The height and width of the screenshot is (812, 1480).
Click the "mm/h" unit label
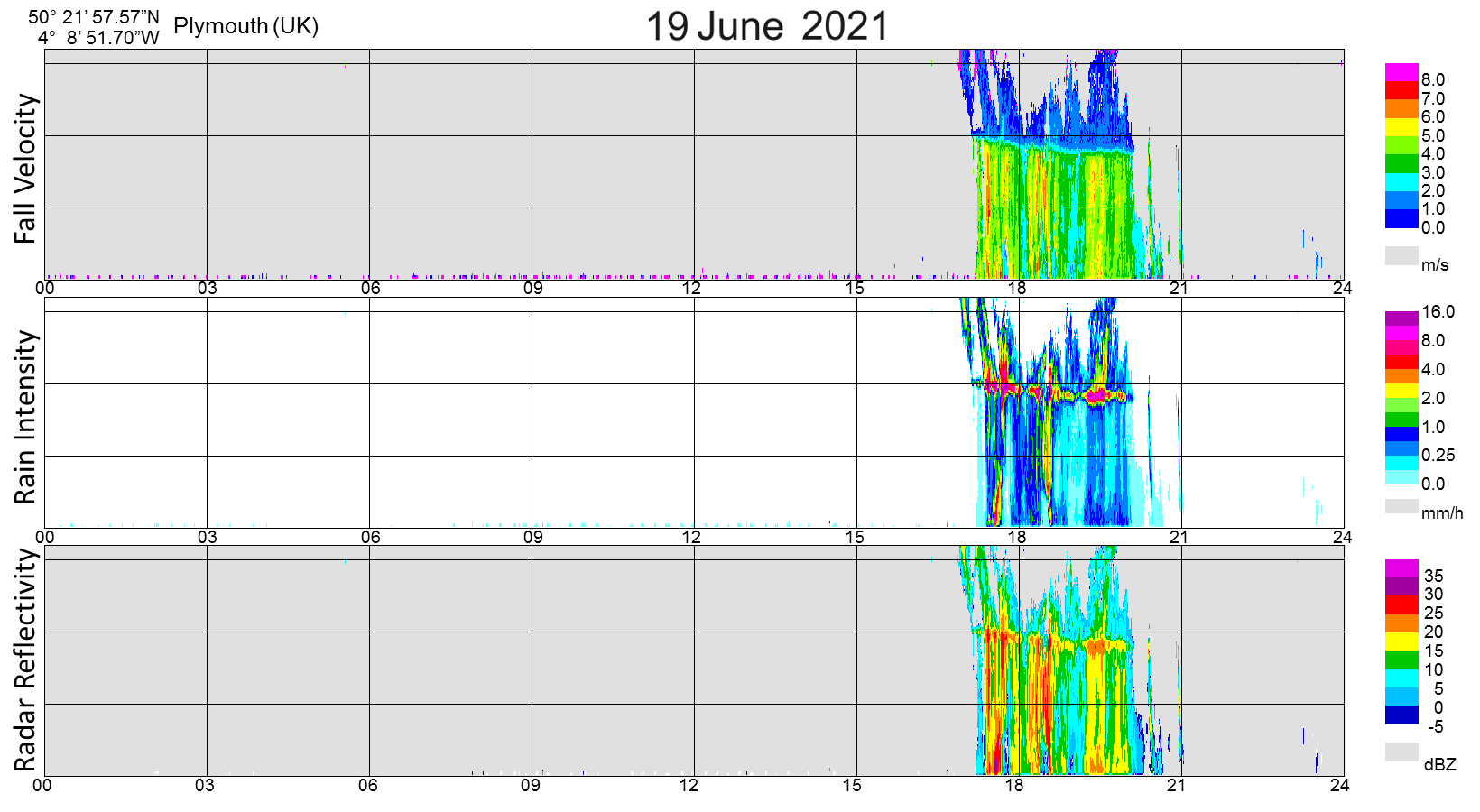tap(1442, 513)
